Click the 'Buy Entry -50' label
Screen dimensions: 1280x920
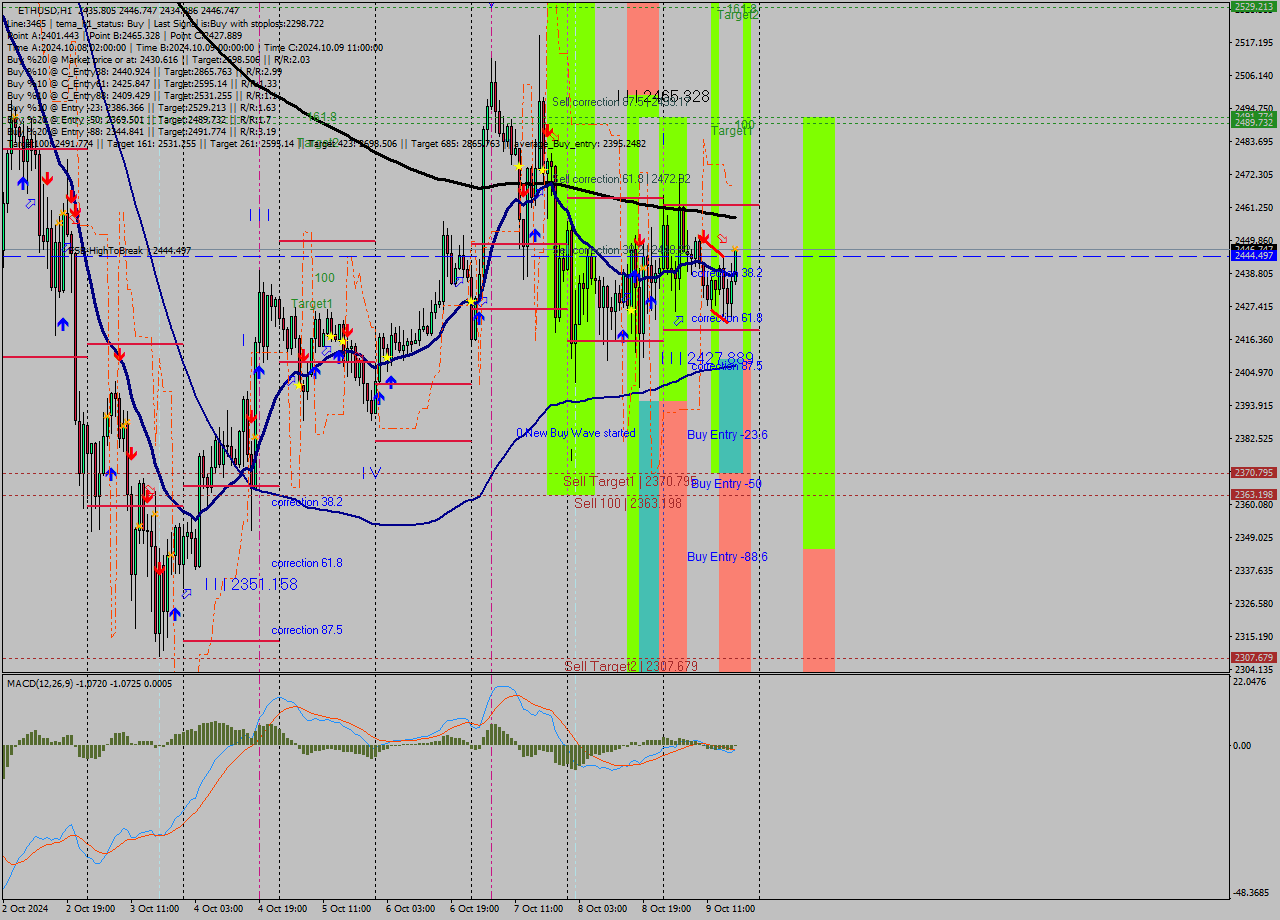pyautogui.click(x=726, y=483)
